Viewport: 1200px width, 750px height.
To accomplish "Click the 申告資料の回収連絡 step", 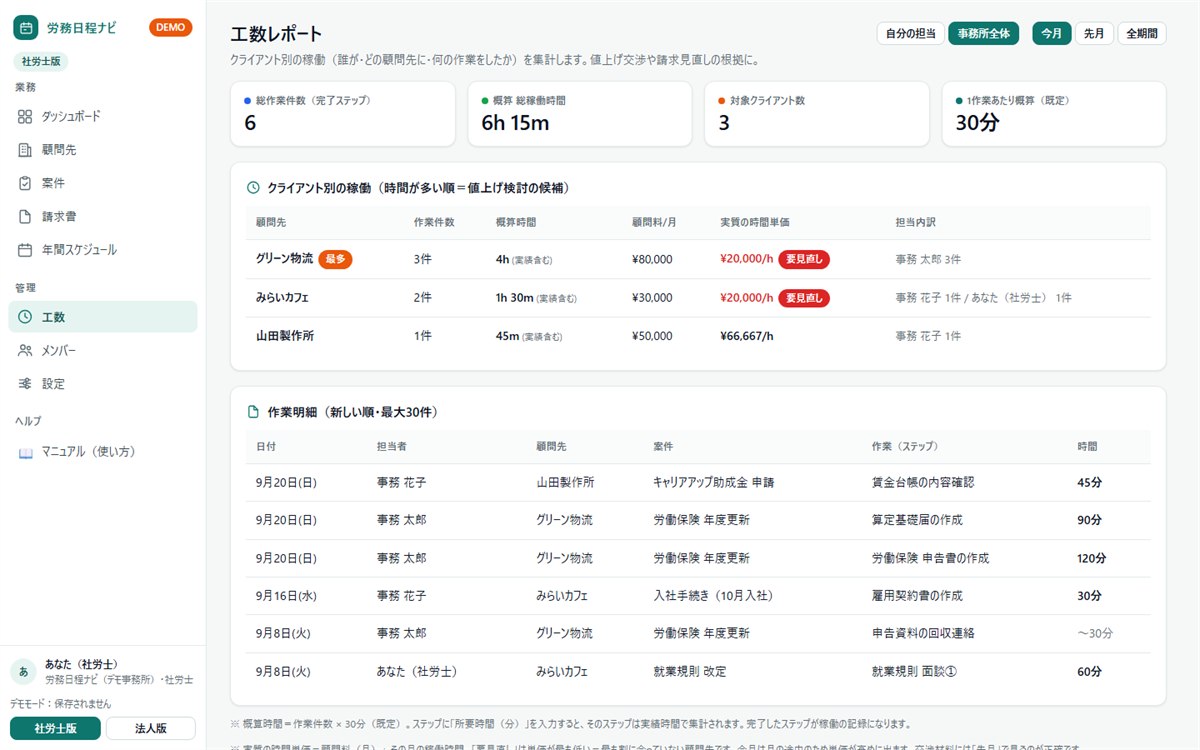I will [x=923, y=634].
